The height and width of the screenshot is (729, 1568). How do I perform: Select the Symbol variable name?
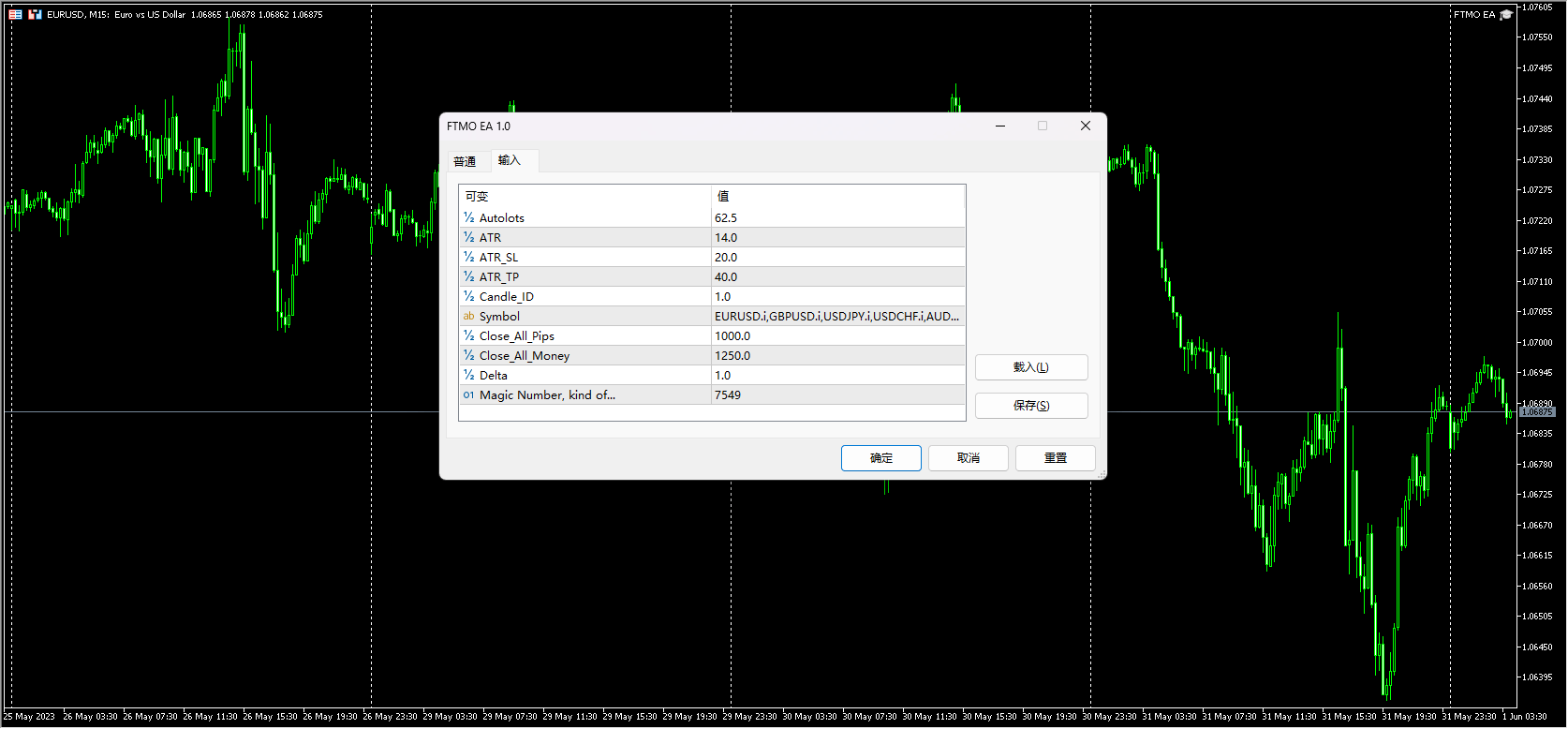(499, 316)
